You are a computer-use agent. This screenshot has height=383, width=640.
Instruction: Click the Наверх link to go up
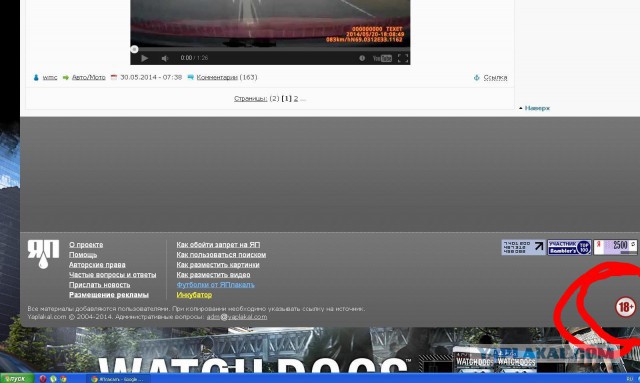537,108
